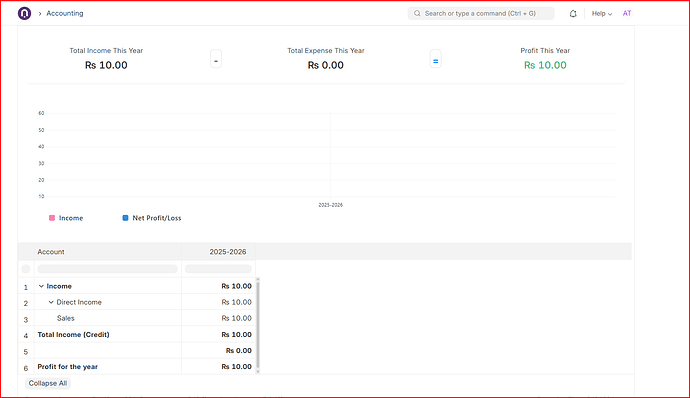Click Total Expense This Year value Rs 0.00
Image resolution: width=690 pixels, height=398 pixels.
(x=326, y=65)
